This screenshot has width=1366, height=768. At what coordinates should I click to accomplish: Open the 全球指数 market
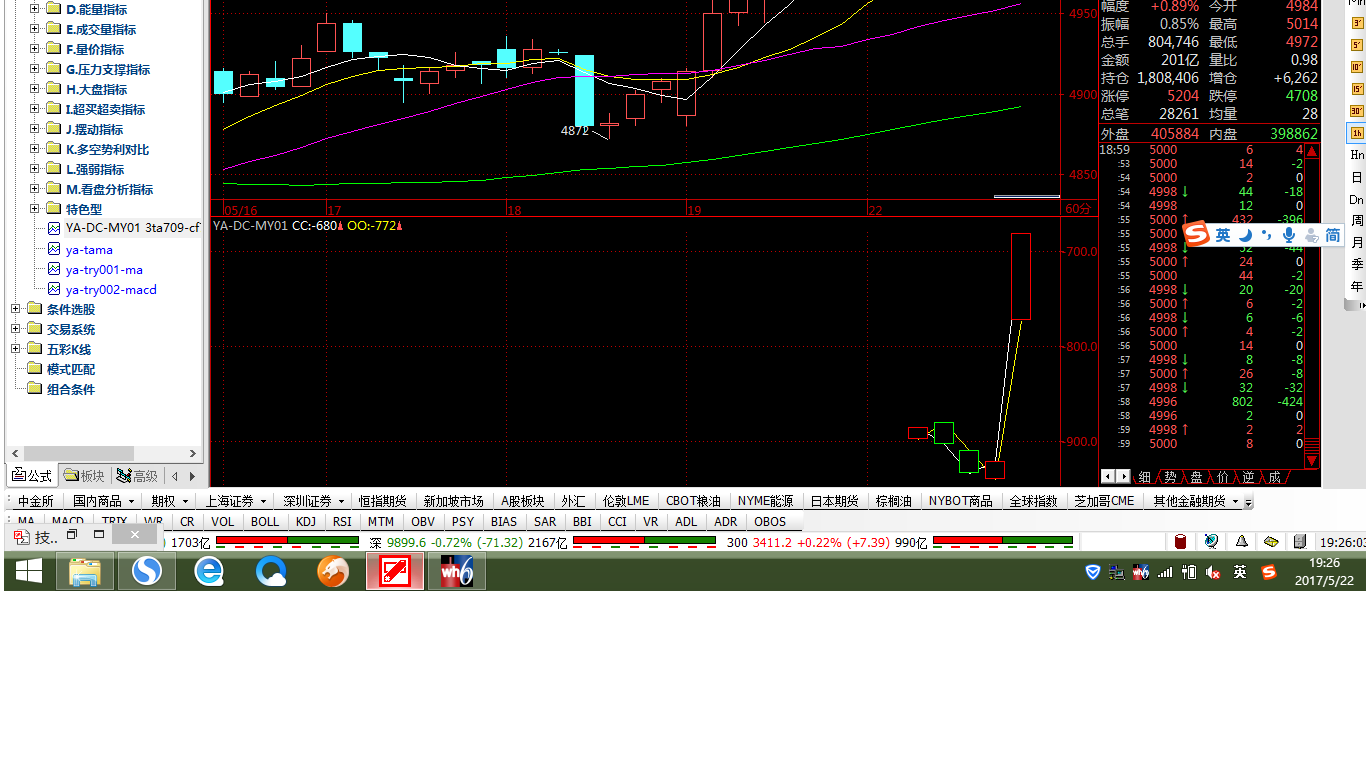[1033, 501]
